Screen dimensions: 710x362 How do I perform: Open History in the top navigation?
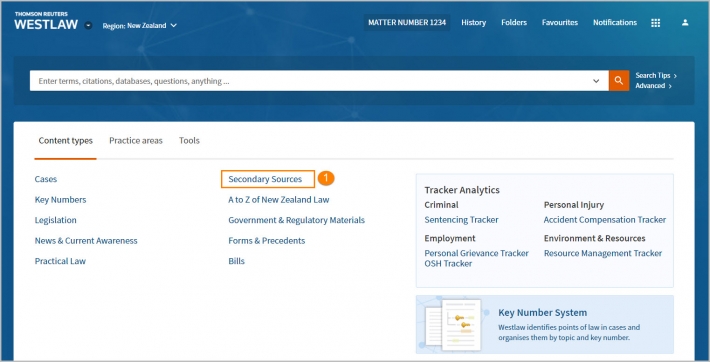[474, 22]
